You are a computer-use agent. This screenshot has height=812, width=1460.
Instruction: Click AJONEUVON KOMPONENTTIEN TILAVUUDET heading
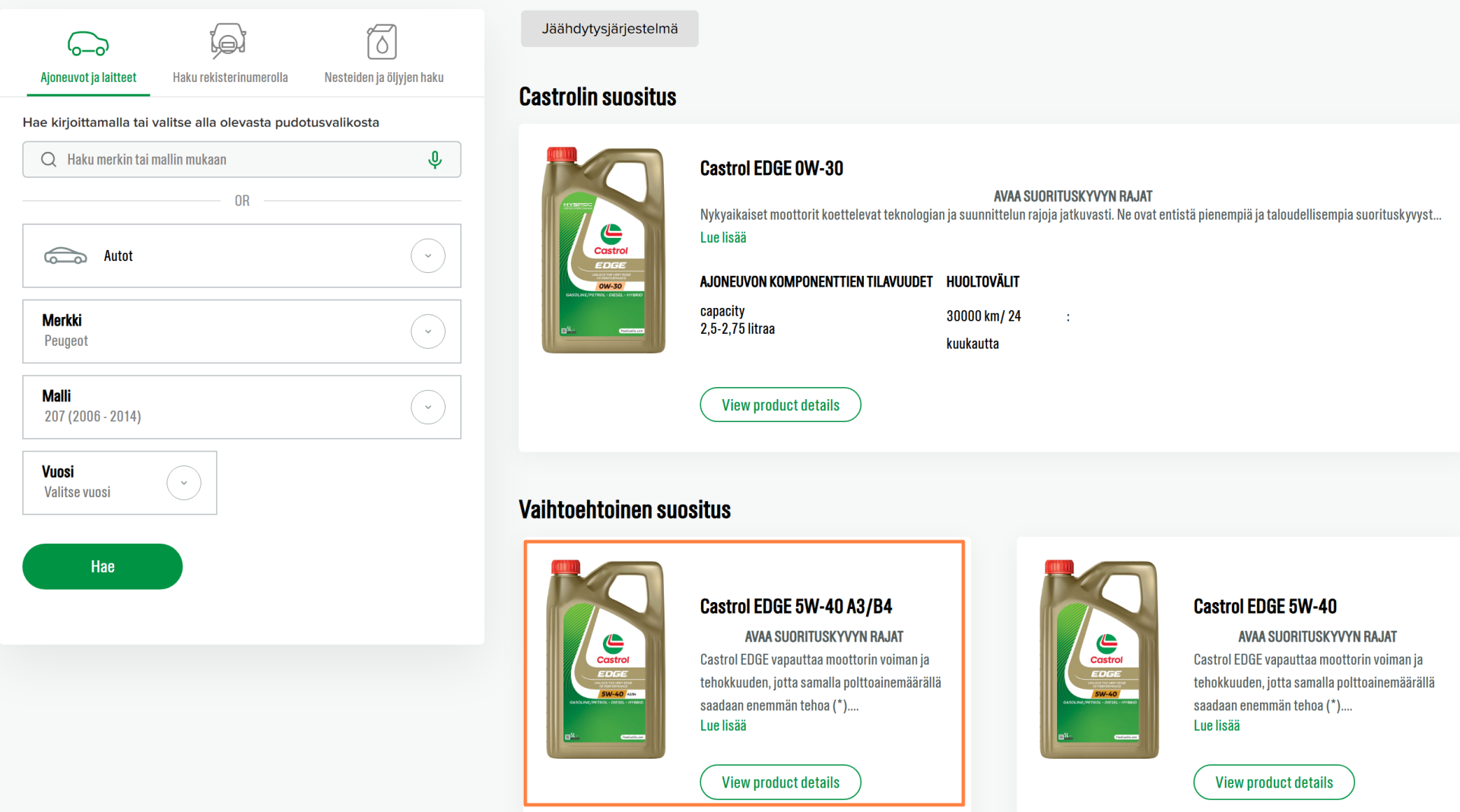817,282
